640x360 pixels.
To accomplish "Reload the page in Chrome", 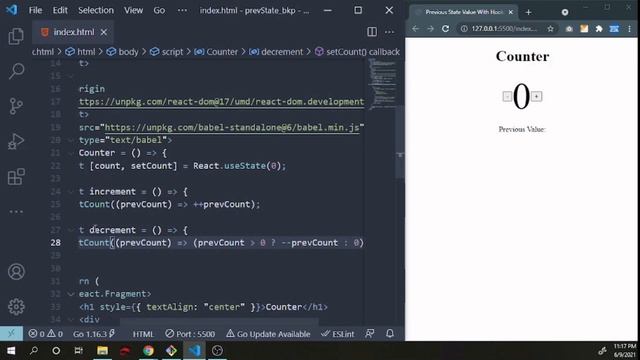I will pos(445,29).
